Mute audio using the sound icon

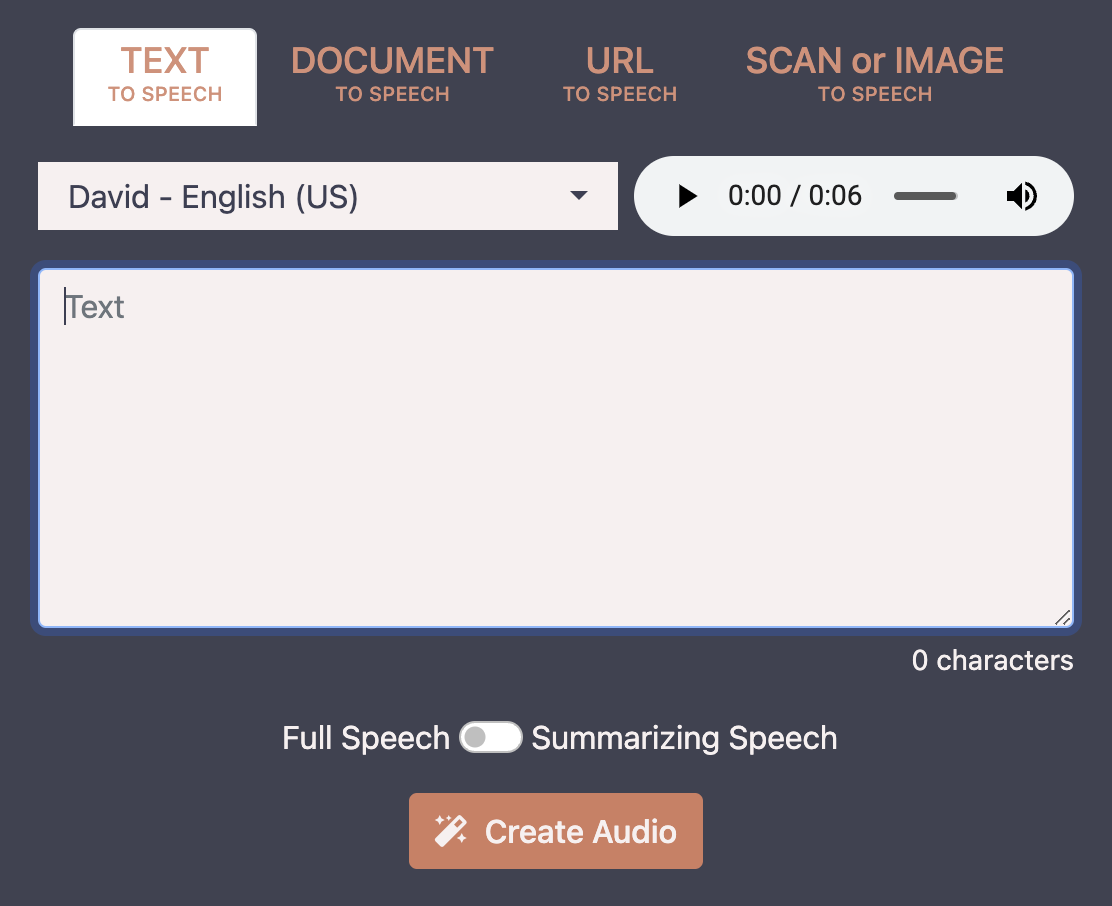(x=1022, y=196)
